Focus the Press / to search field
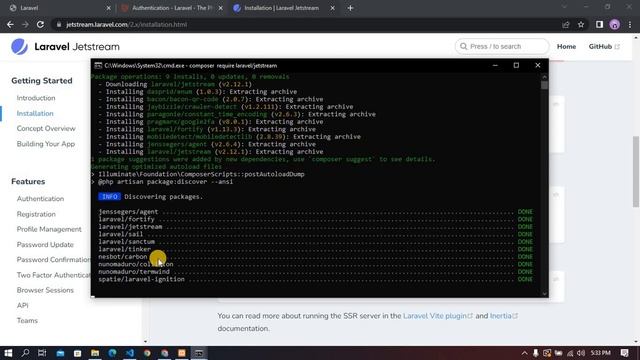 tap(502, 47)
